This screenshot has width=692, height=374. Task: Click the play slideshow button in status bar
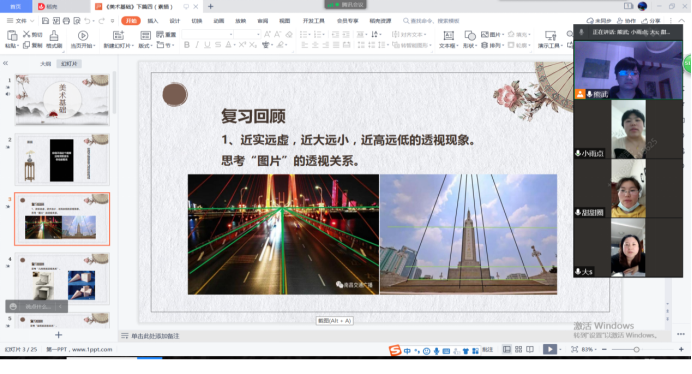click(549, 349)
